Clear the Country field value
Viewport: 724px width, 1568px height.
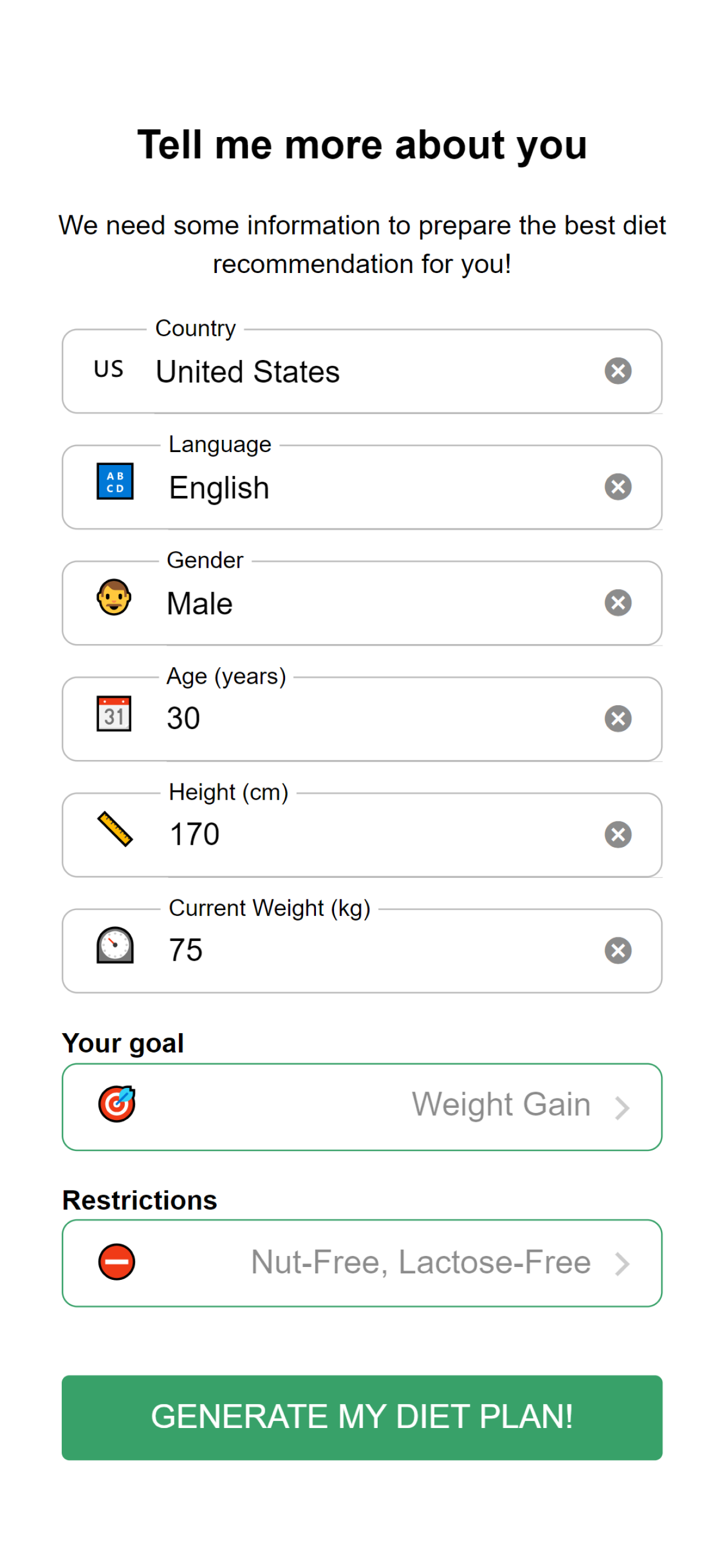coord(617,370)
